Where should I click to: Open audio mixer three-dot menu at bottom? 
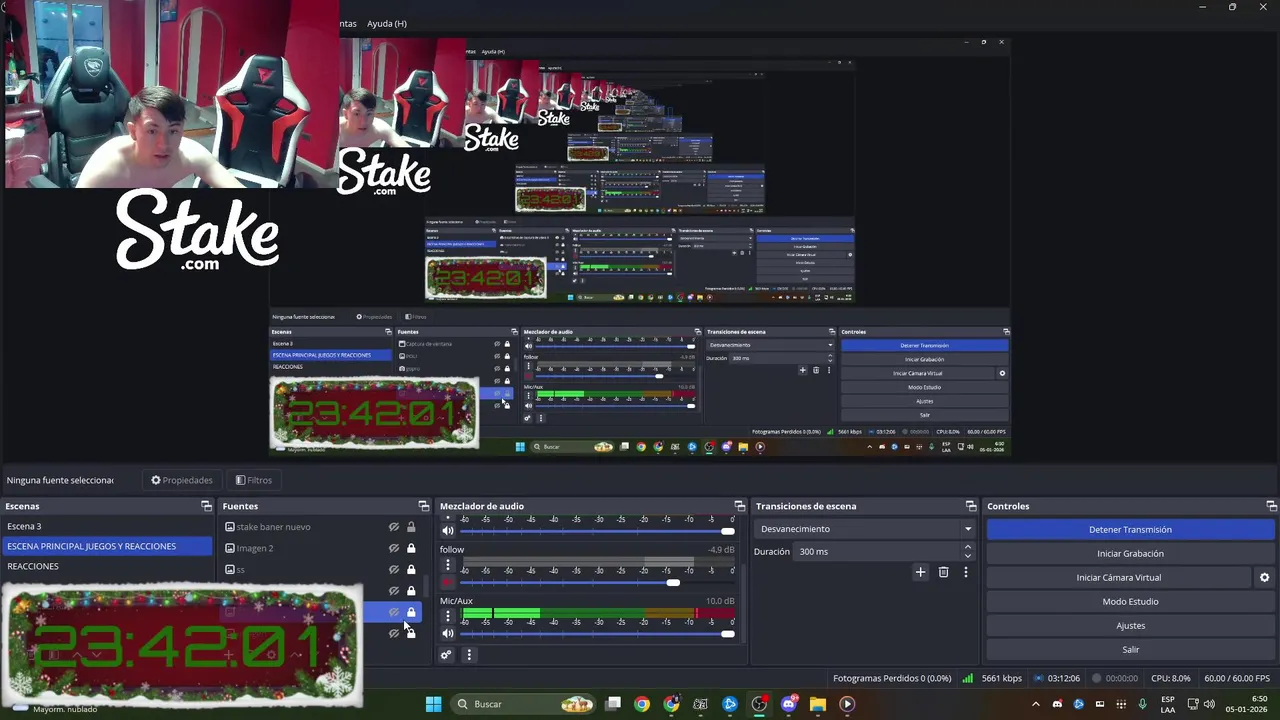pos(468,655)
